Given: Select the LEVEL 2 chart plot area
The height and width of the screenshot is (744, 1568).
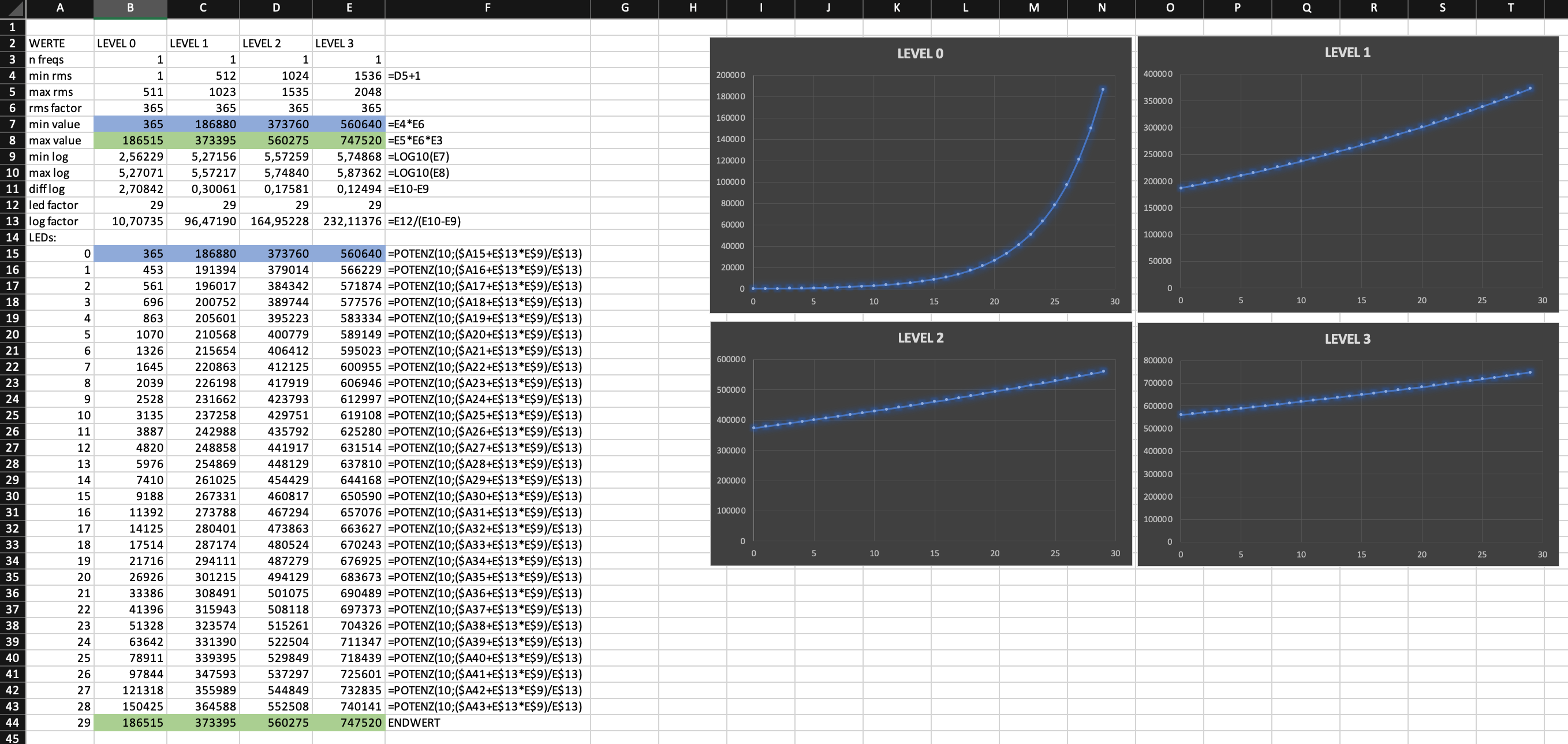Looking at the screenshot, I should (x=934, y=451).
